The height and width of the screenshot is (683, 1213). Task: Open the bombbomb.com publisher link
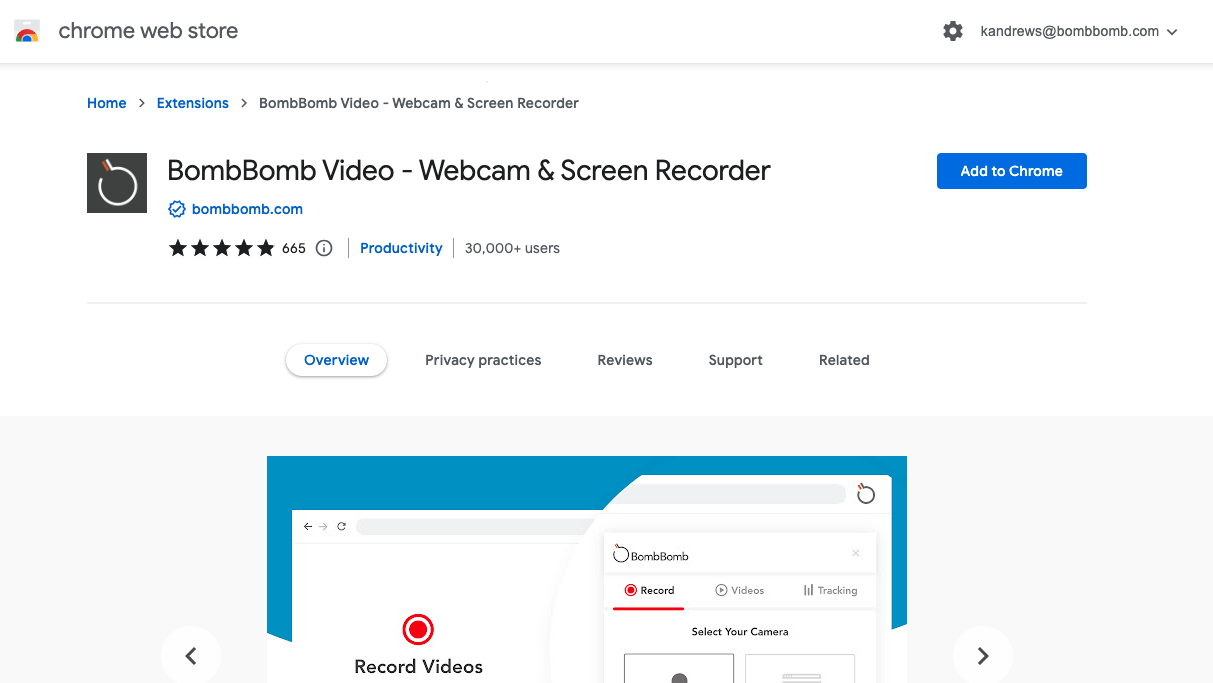coord(247,209)
